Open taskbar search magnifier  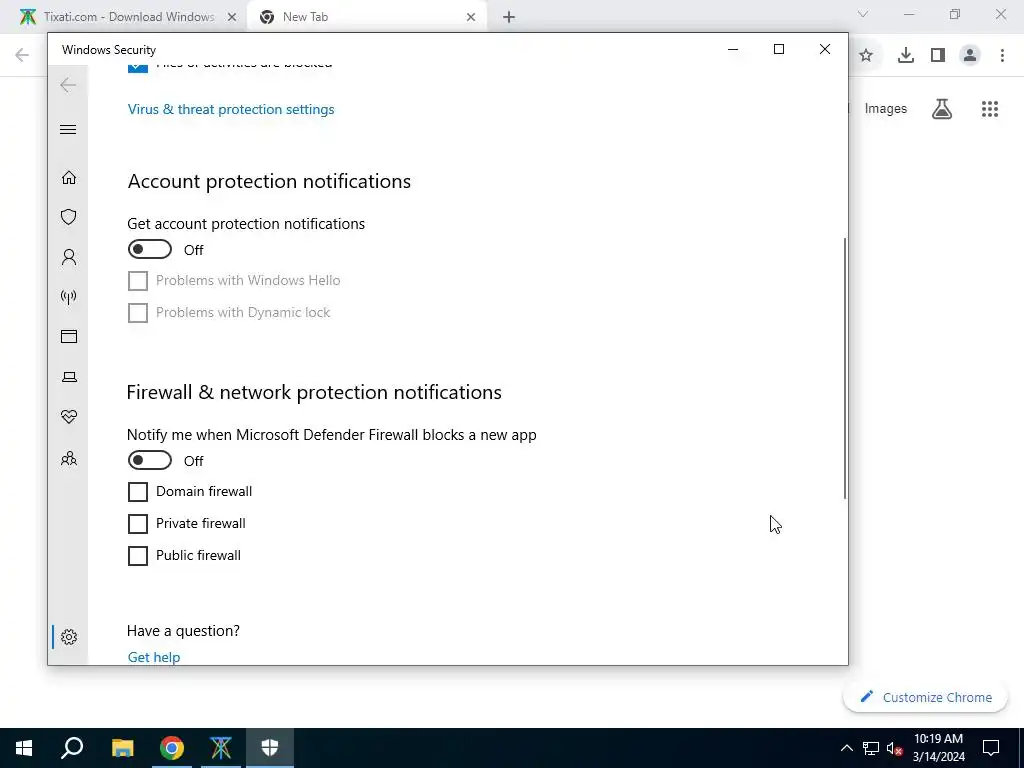click(72, 748)
